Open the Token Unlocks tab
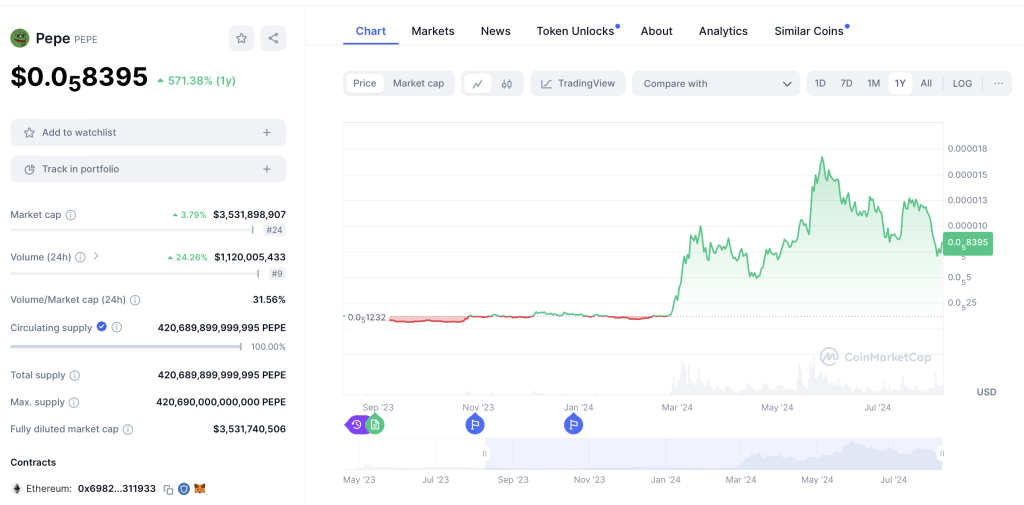 [575, 31]
